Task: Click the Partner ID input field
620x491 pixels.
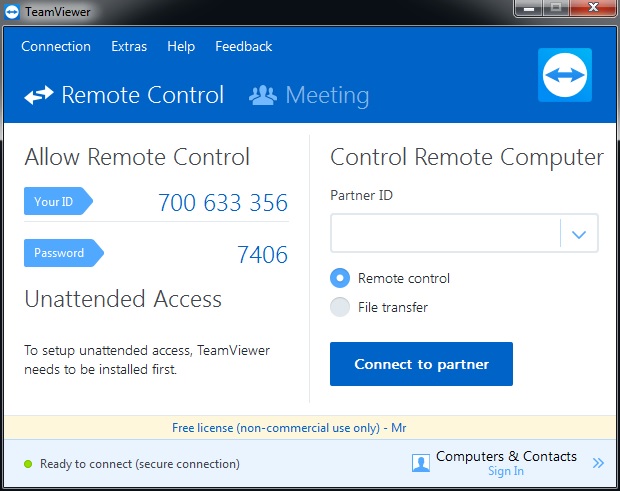Action: (445, 233)
